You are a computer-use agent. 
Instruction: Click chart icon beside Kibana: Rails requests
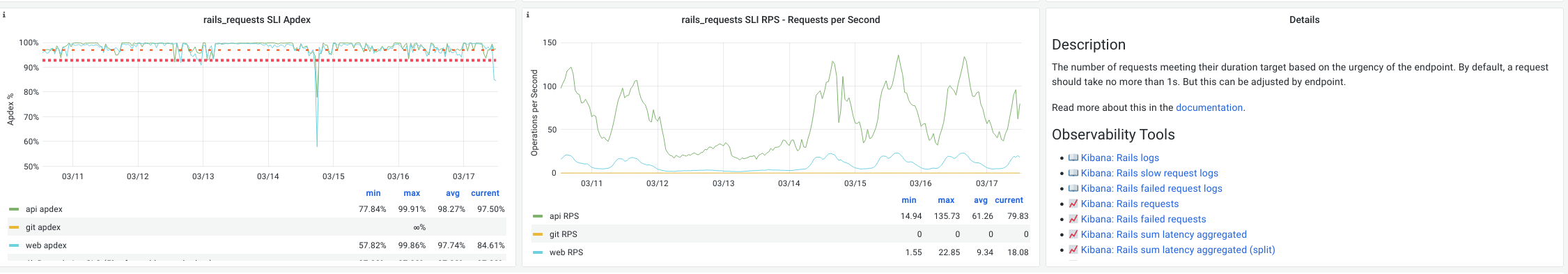(1073, 204)
